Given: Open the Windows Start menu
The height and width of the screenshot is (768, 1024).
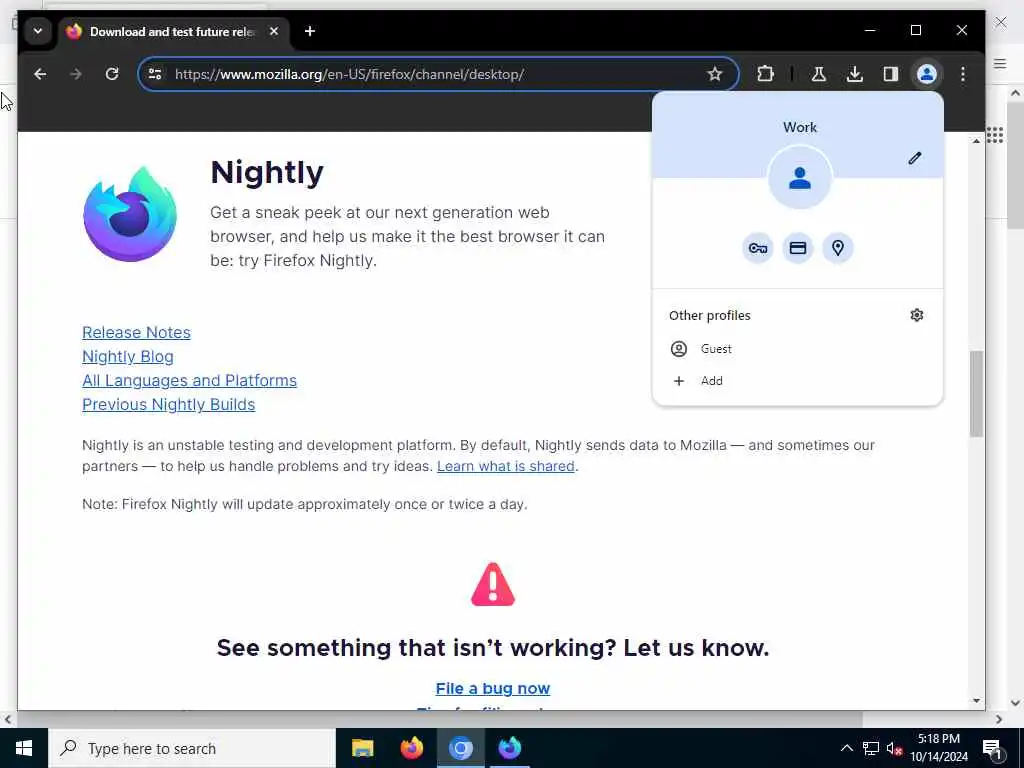Looking at the screenshot, I should point(24,748).
